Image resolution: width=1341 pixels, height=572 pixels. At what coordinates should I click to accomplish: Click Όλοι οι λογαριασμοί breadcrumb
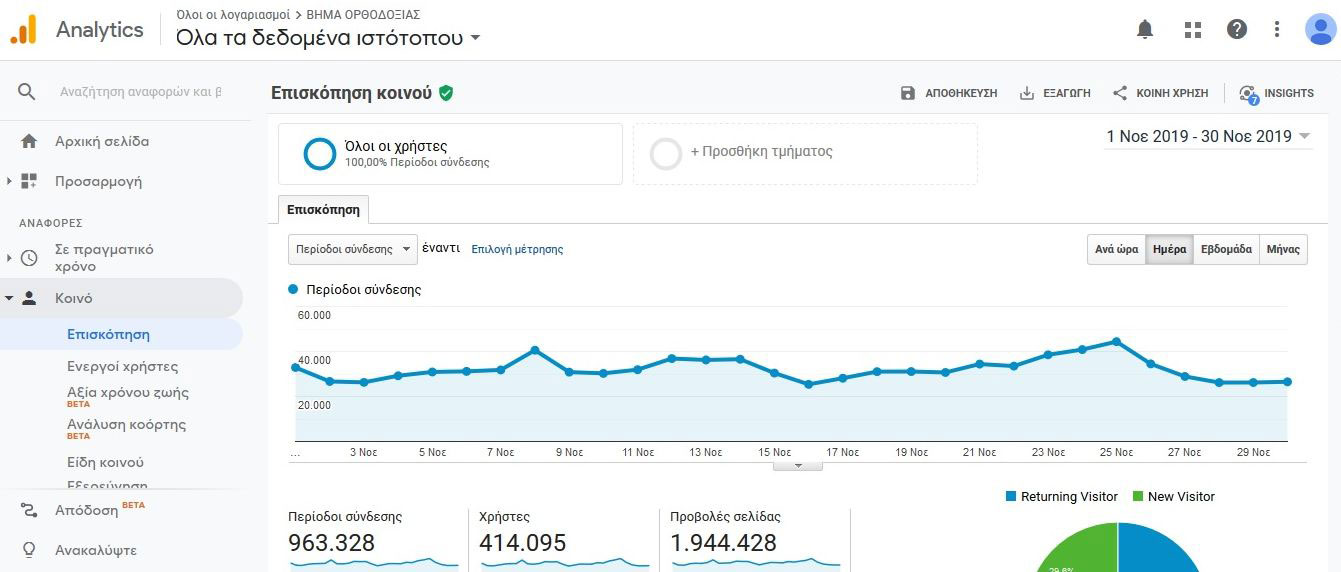(x=232, y=15)
